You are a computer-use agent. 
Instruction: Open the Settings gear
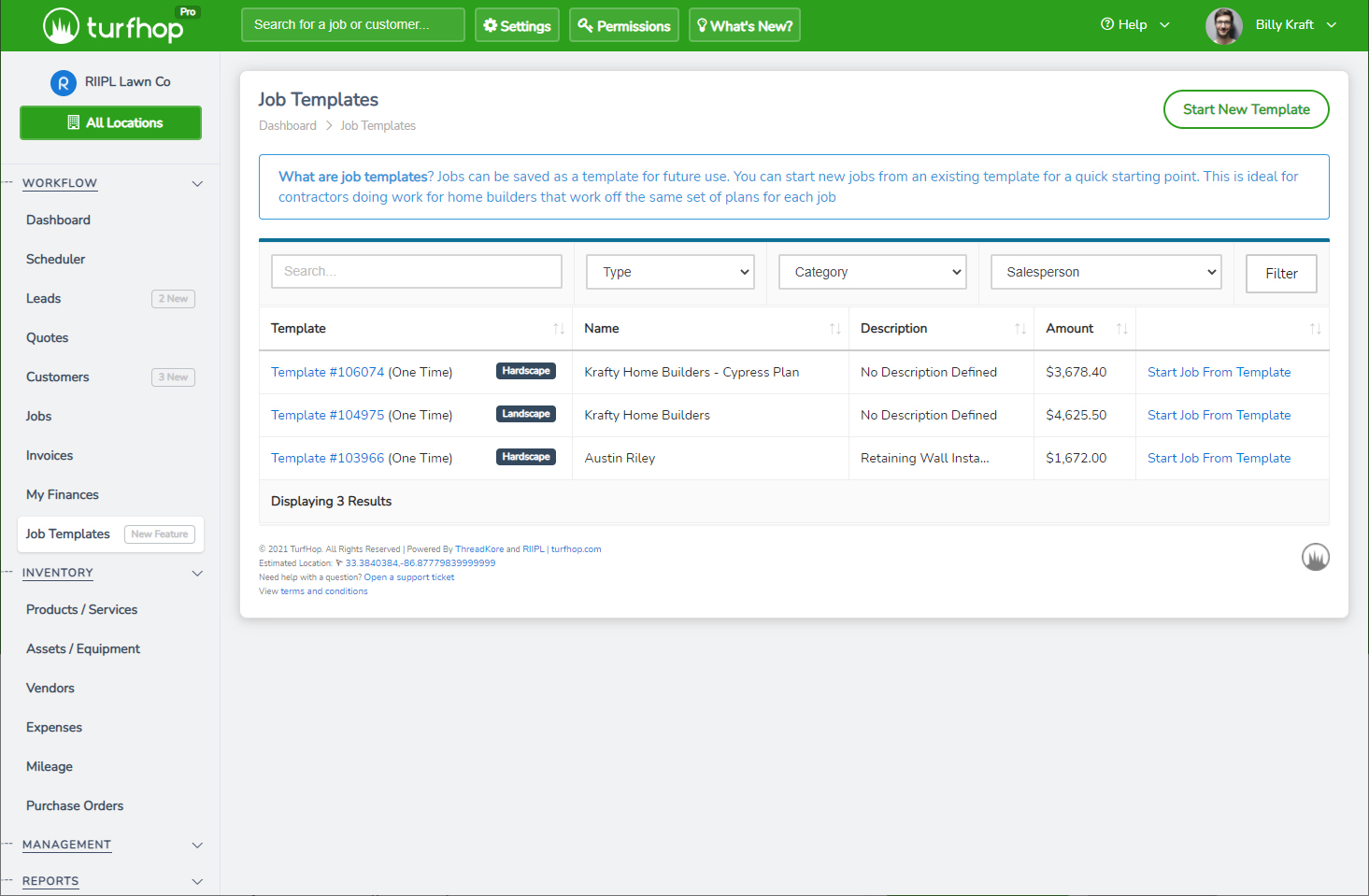click(x=492, y=24)
